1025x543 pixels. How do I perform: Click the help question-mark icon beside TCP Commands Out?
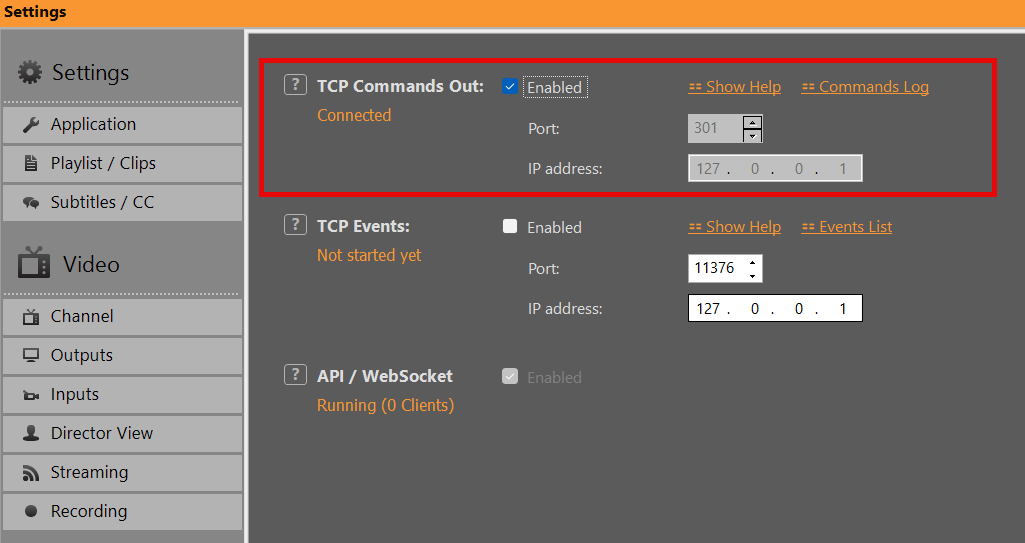[x=295, y=85]
